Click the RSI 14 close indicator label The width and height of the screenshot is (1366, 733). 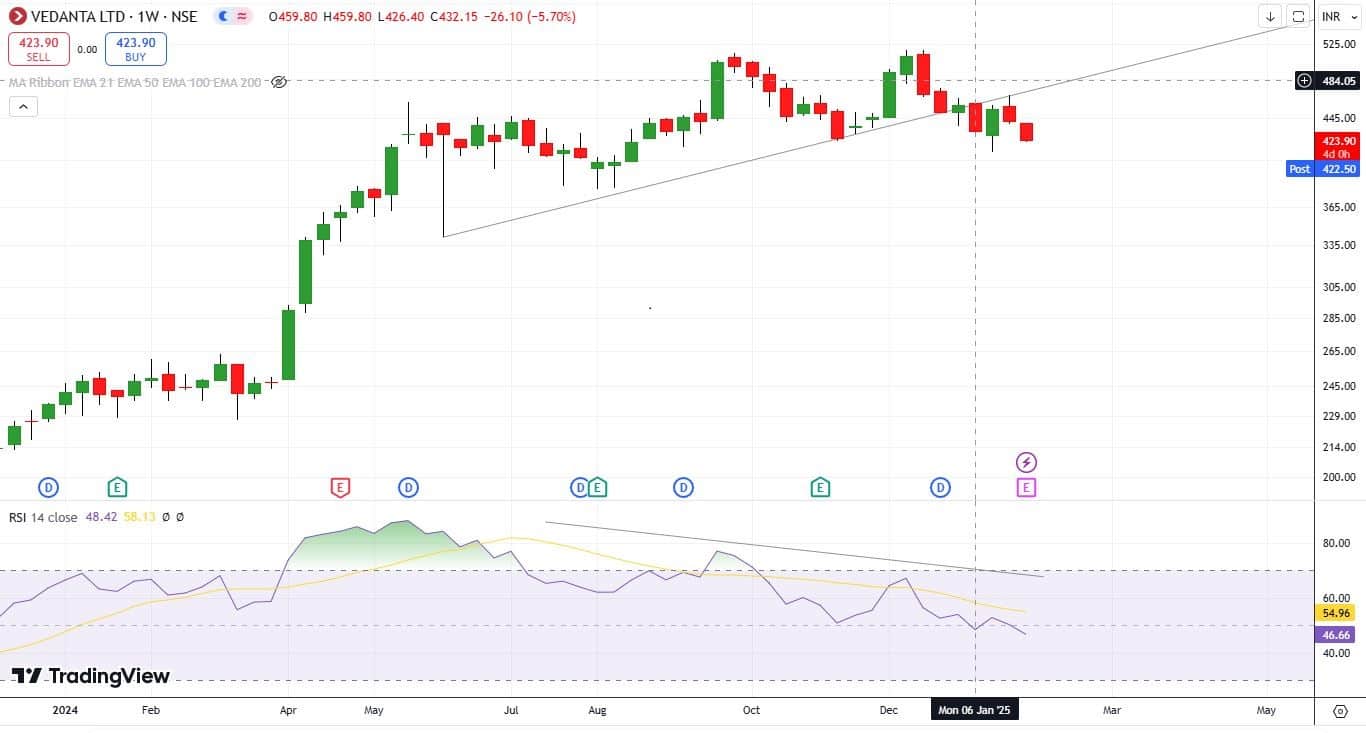click(44, 517)
